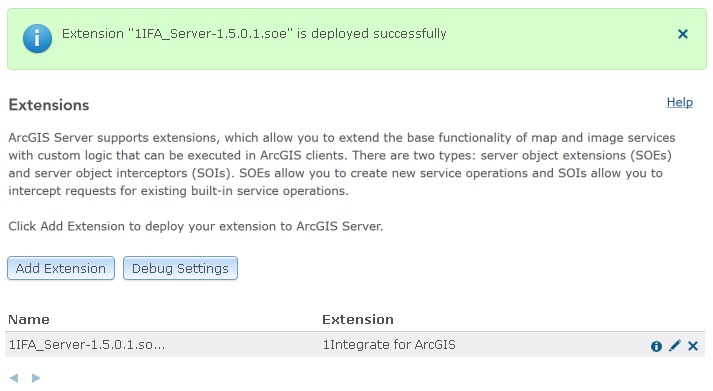Sort table by Name column header
This screenshot has width=713, height=391.
click(x=29, y=320)
